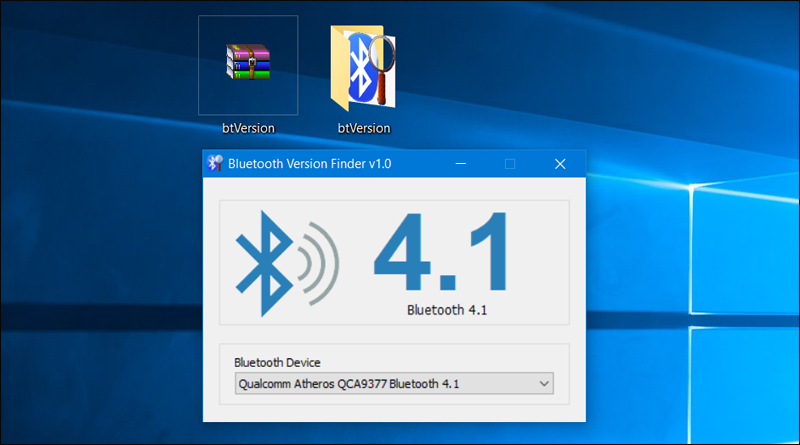The image size is (800, 445).
Task: Open the btVersion Bluetooth folder icon
Action: [363, 68]
